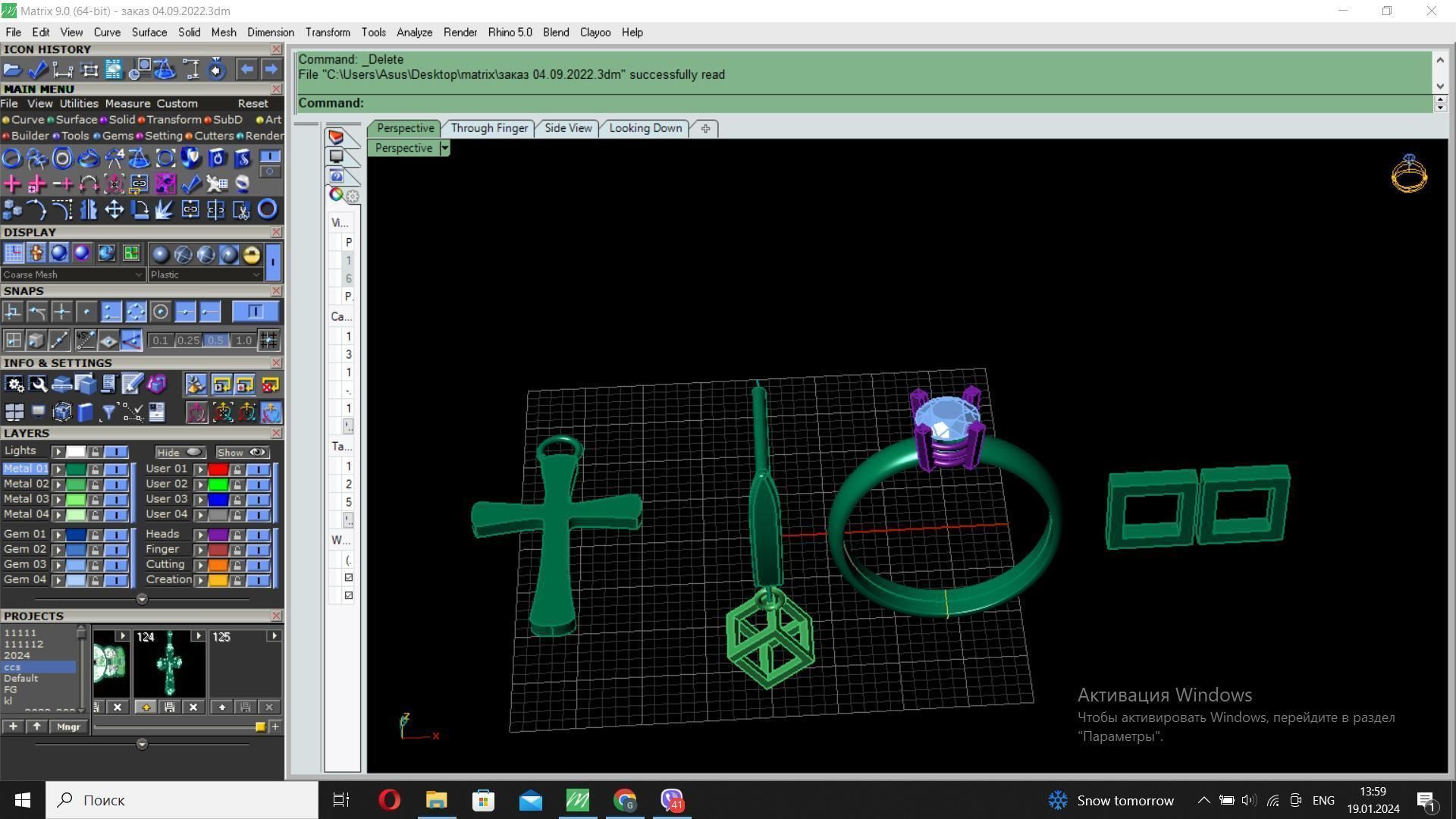The image size is (1456, 819).
Task: Select project thumbnail 124 with cross
Action: point(169,665)
